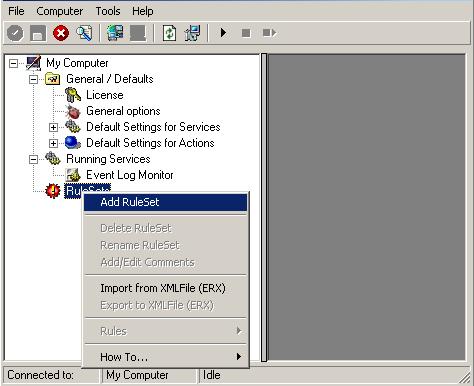Collapse the General / Defaults node
Screen dimensions: 474x386
pos(33,79)
